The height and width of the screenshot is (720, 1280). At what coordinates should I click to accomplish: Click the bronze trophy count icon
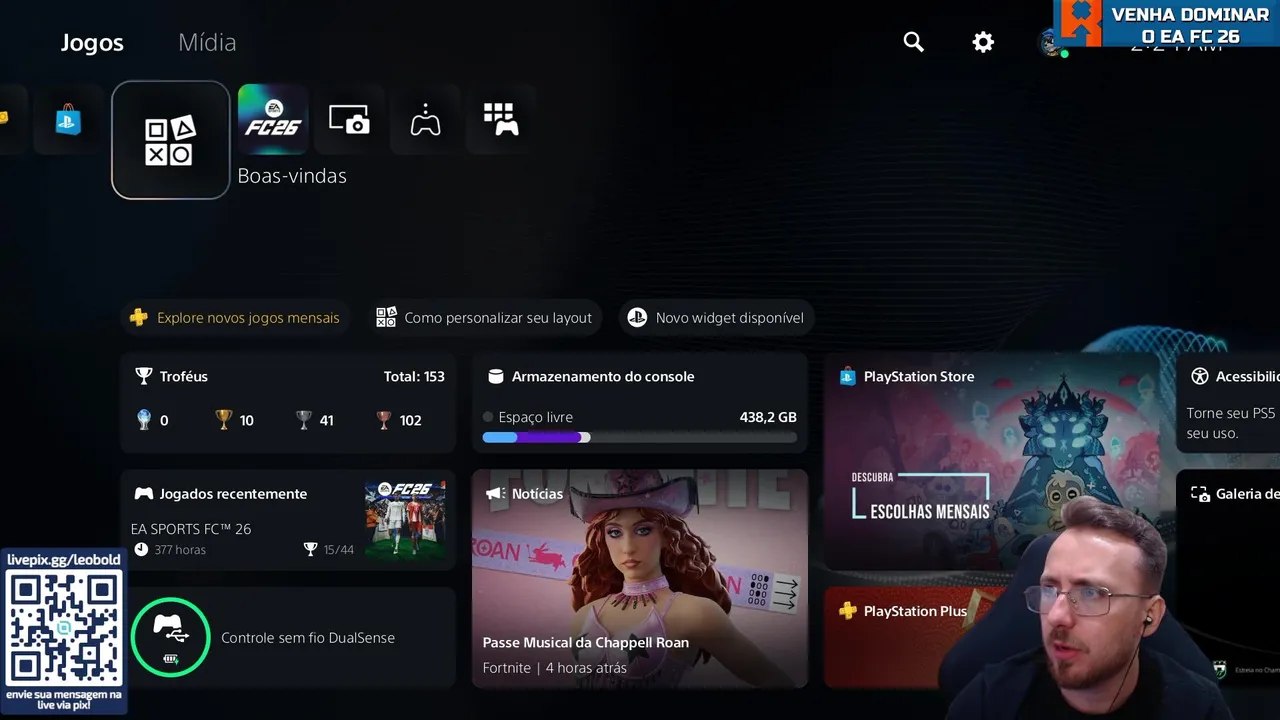(384, 420)
